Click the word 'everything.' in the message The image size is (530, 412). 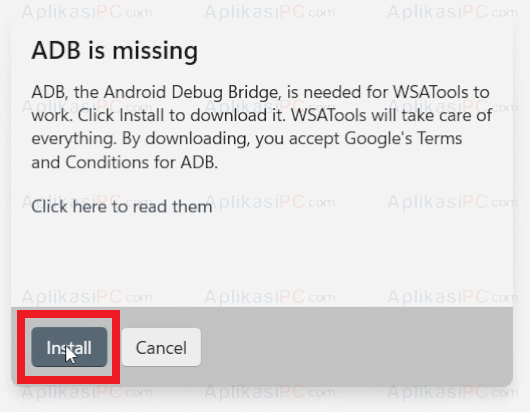tap(74, 139)
